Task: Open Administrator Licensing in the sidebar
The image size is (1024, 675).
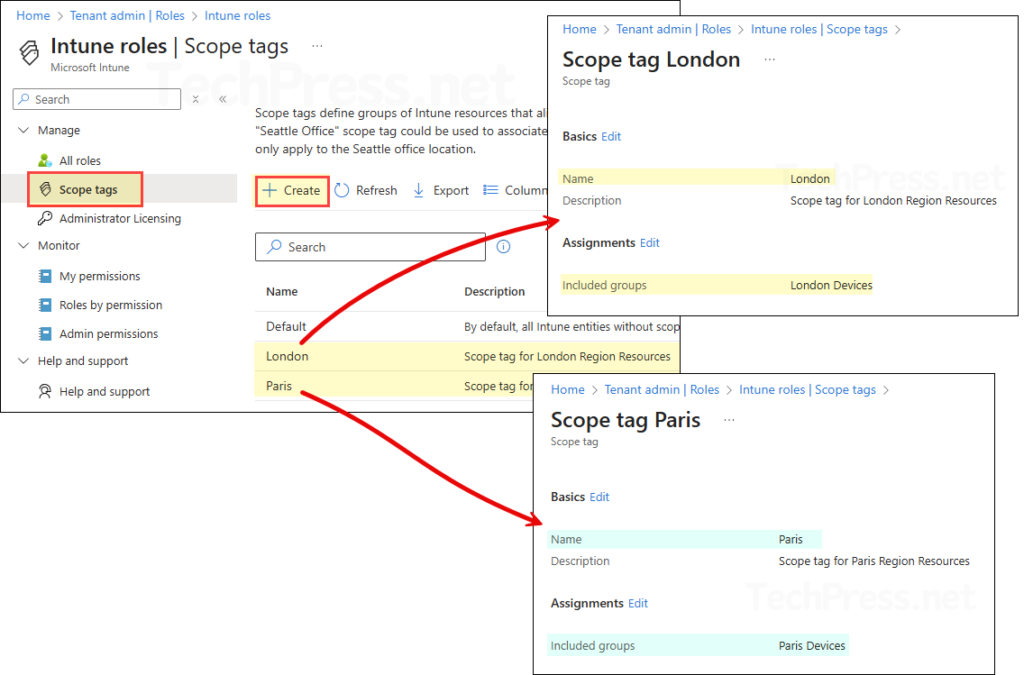Action: pos(120,218)
